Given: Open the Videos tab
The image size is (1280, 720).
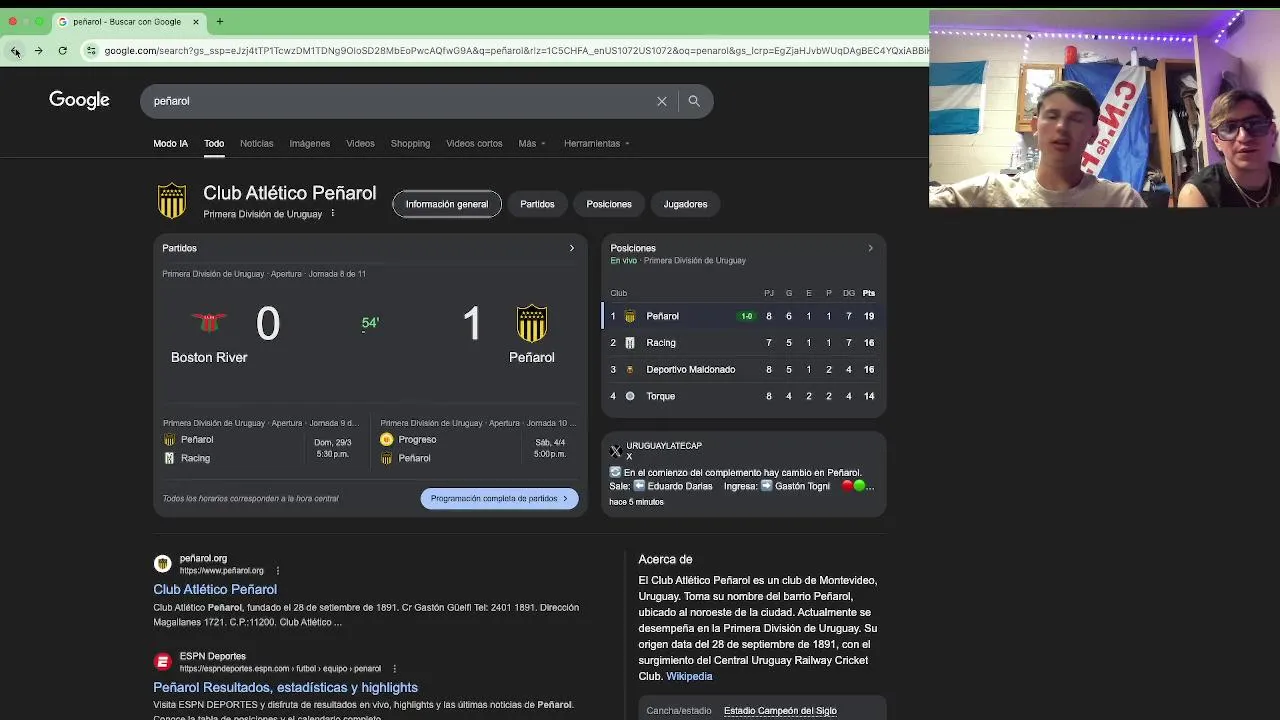Looking at the screenshot, I should 360,143.
